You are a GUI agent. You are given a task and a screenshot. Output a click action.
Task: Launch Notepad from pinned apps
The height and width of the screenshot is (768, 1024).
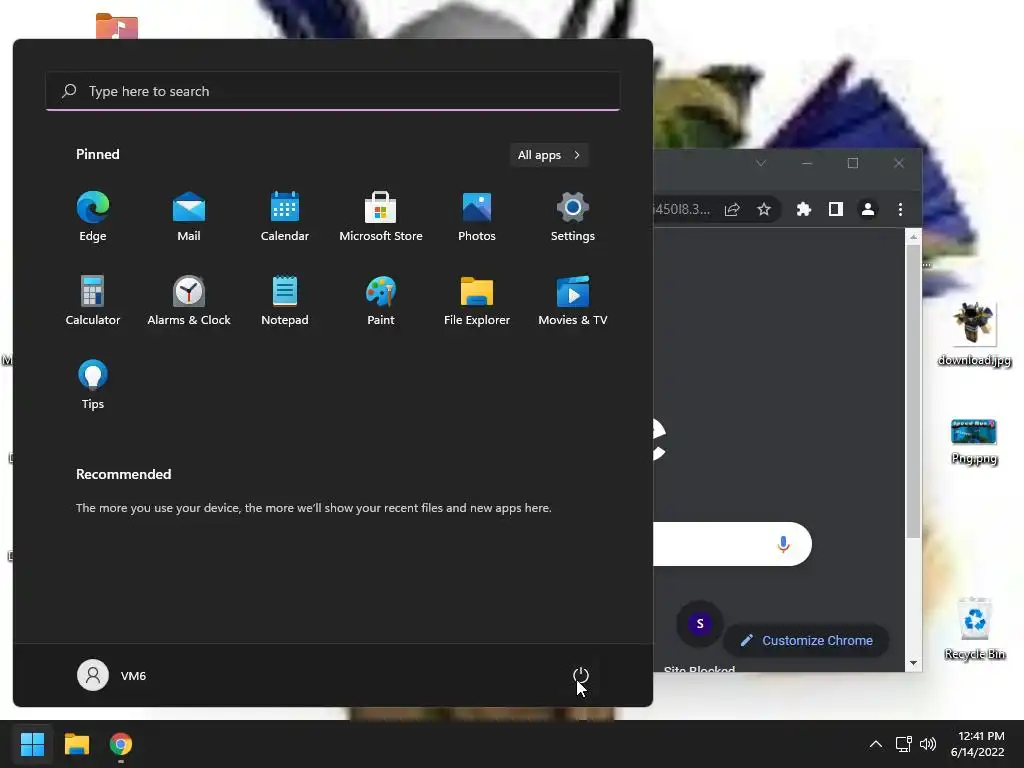tap(285, 300)
